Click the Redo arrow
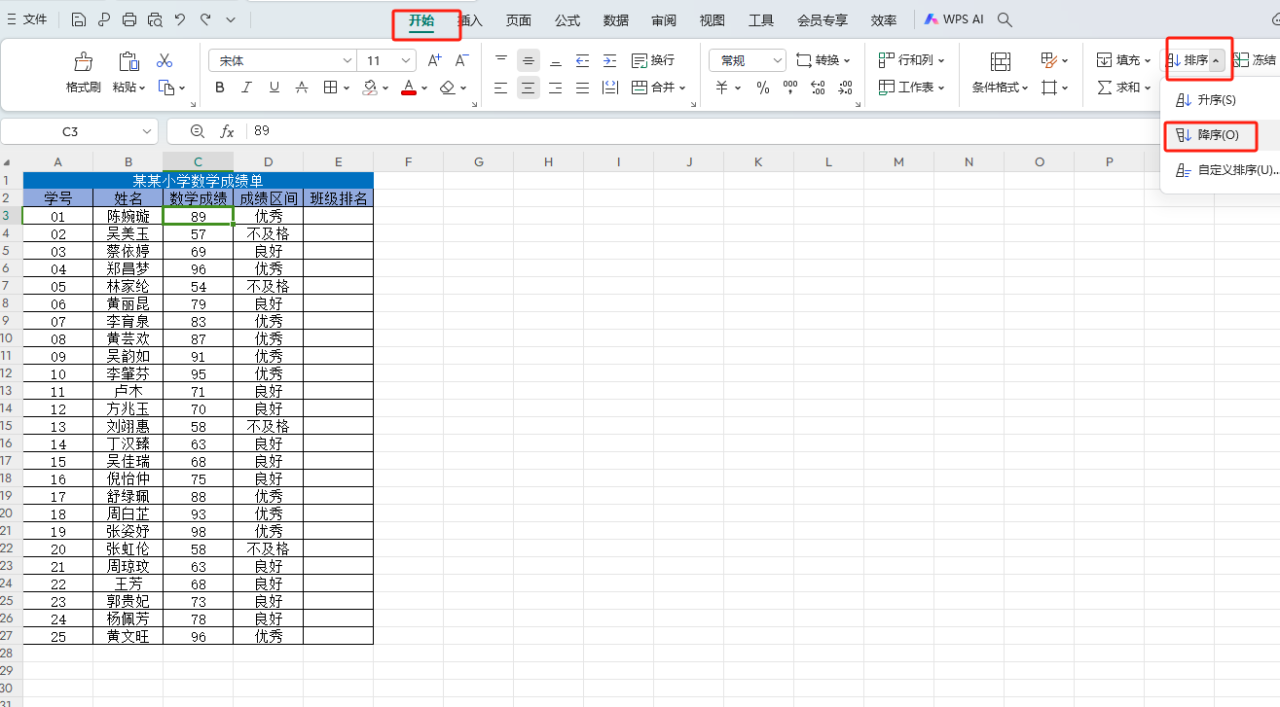This screenshot has width=1280, height=707. click(205, 20)
